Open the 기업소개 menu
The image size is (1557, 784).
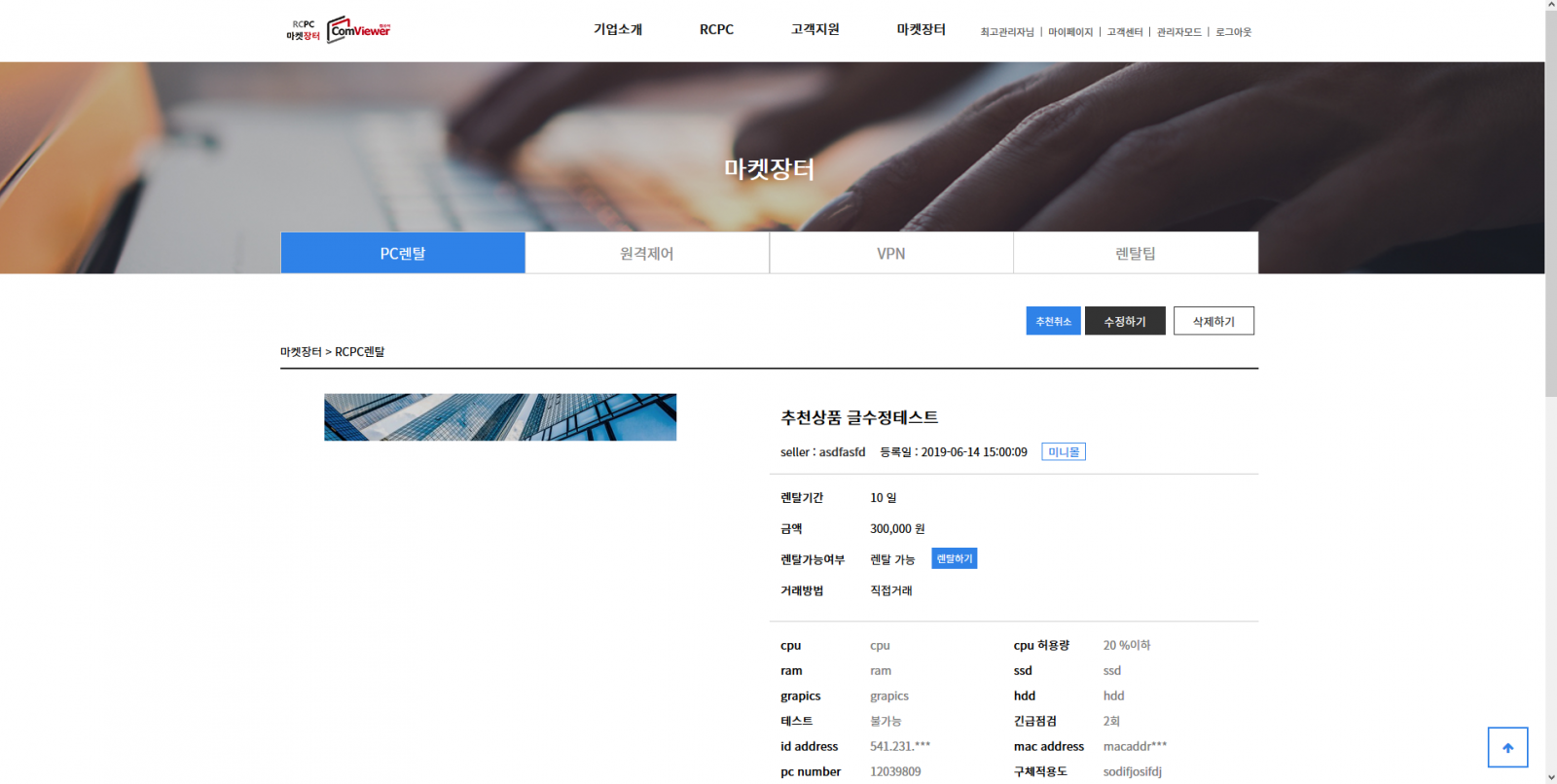(x=618, y=30)
